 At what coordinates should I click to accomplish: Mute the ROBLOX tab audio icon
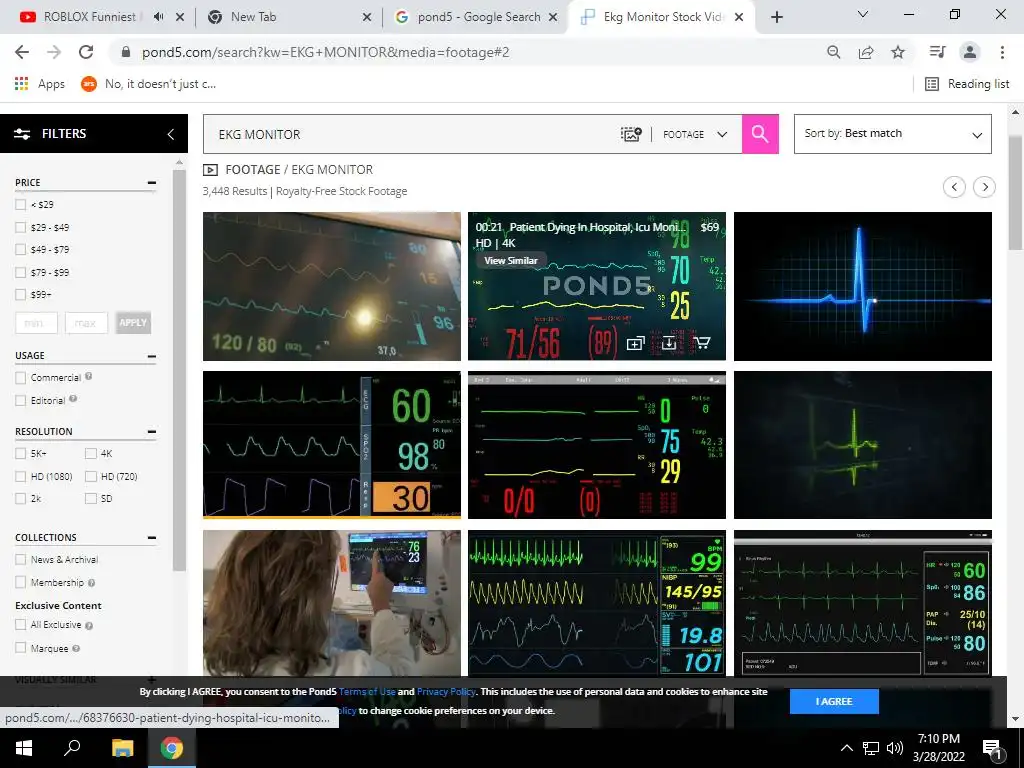click(x=159, y=17)
